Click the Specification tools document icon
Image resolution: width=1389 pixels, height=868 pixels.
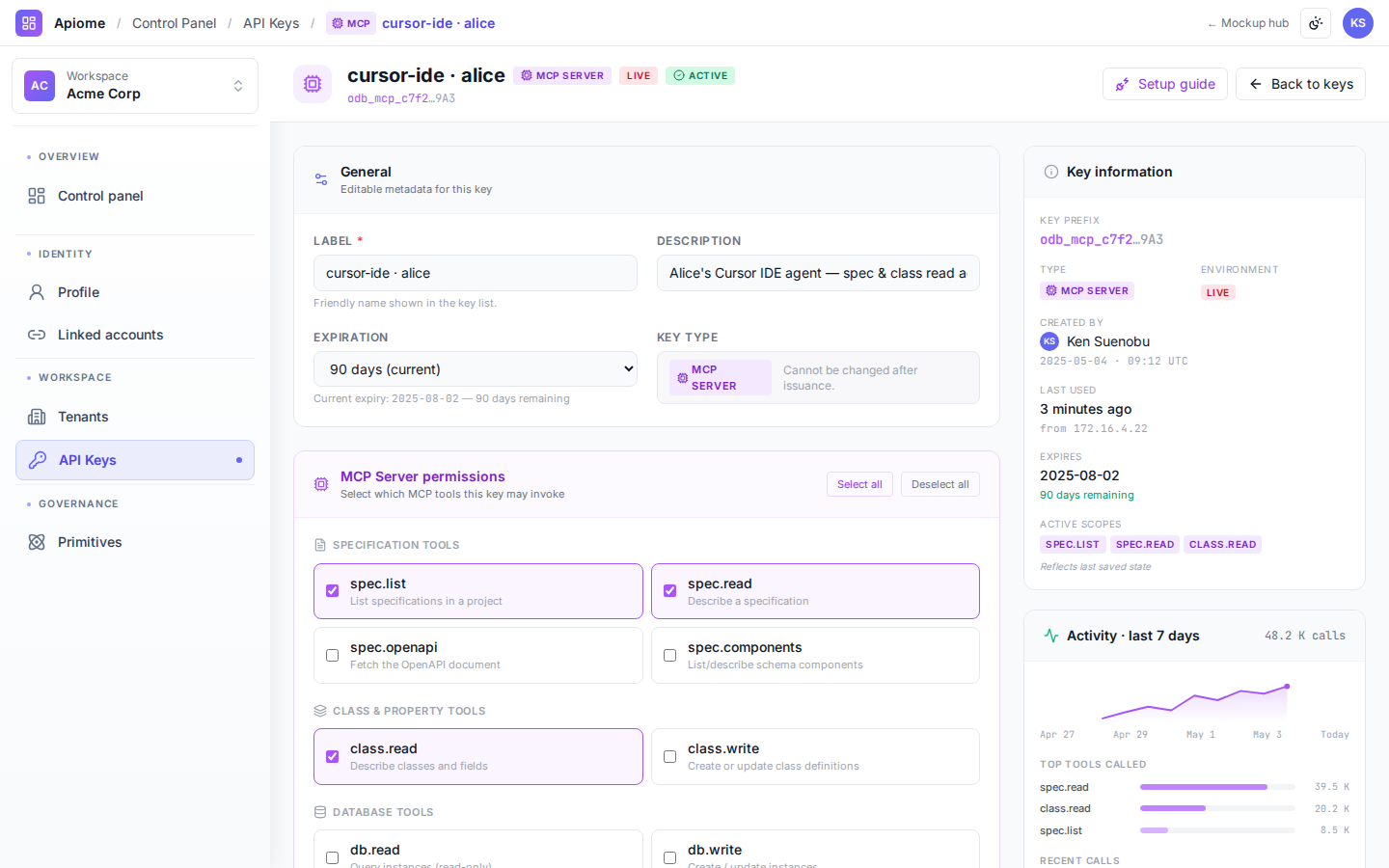(320, 545)
